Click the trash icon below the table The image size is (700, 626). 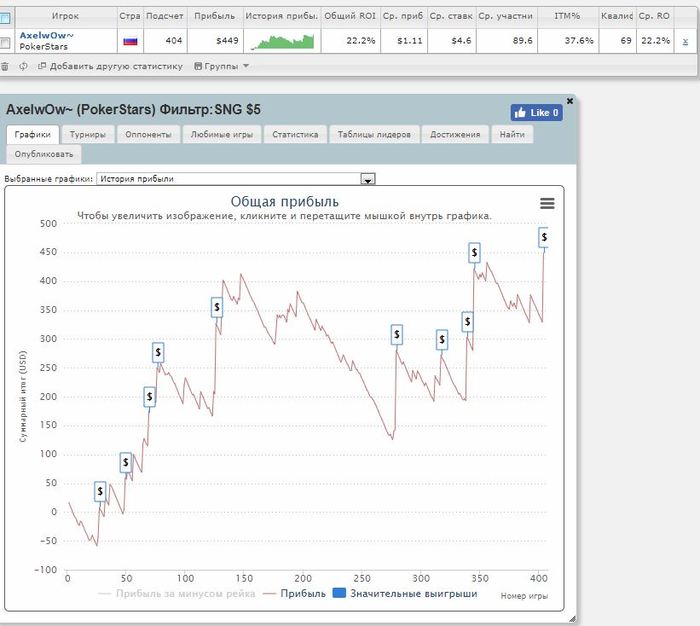tap(4, 67)
